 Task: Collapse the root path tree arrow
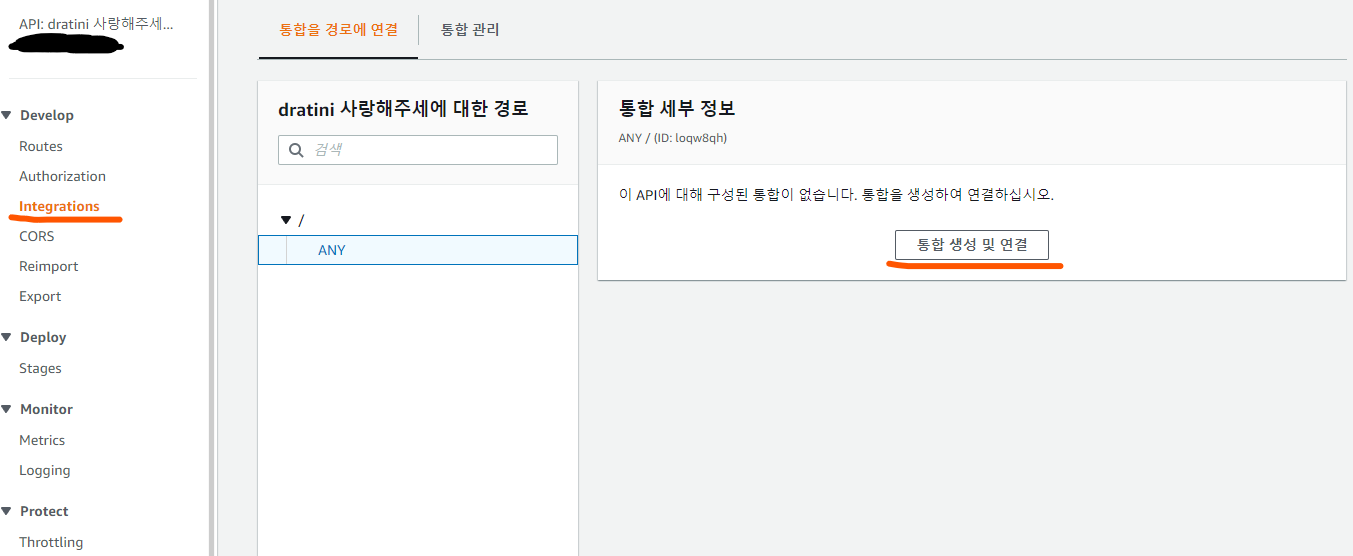286,220
